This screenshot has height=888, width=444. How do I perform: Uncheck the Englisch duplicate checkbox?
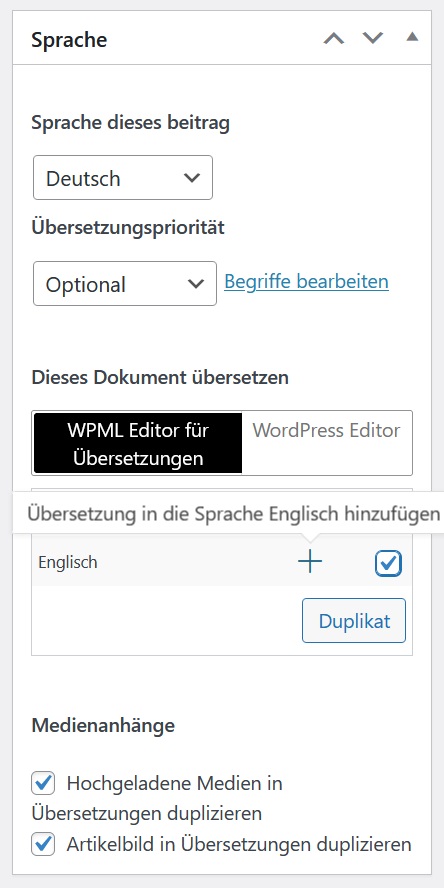pos(388,563)
